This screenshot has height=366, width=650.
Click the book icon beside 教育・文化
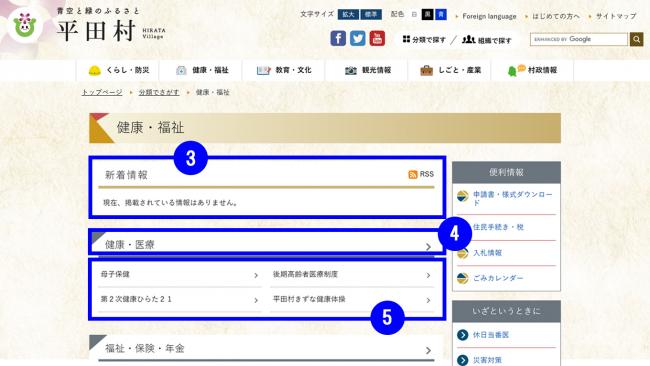point(263,70)
